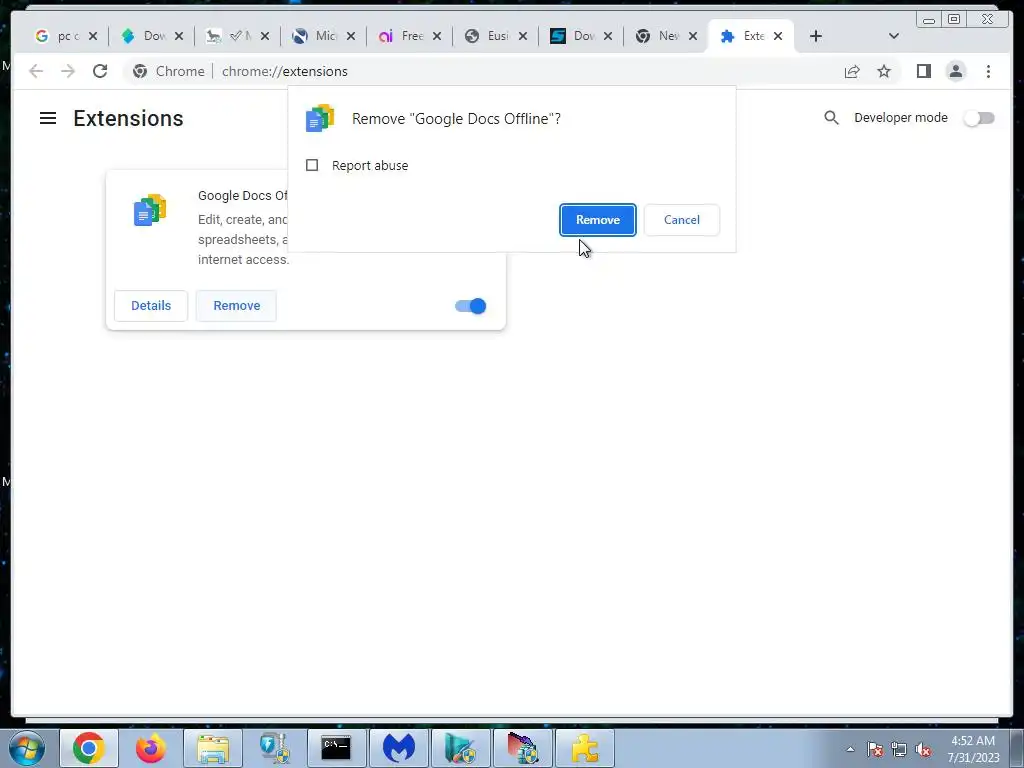Bookmark this page with the star icon

(x=884, y=71)
